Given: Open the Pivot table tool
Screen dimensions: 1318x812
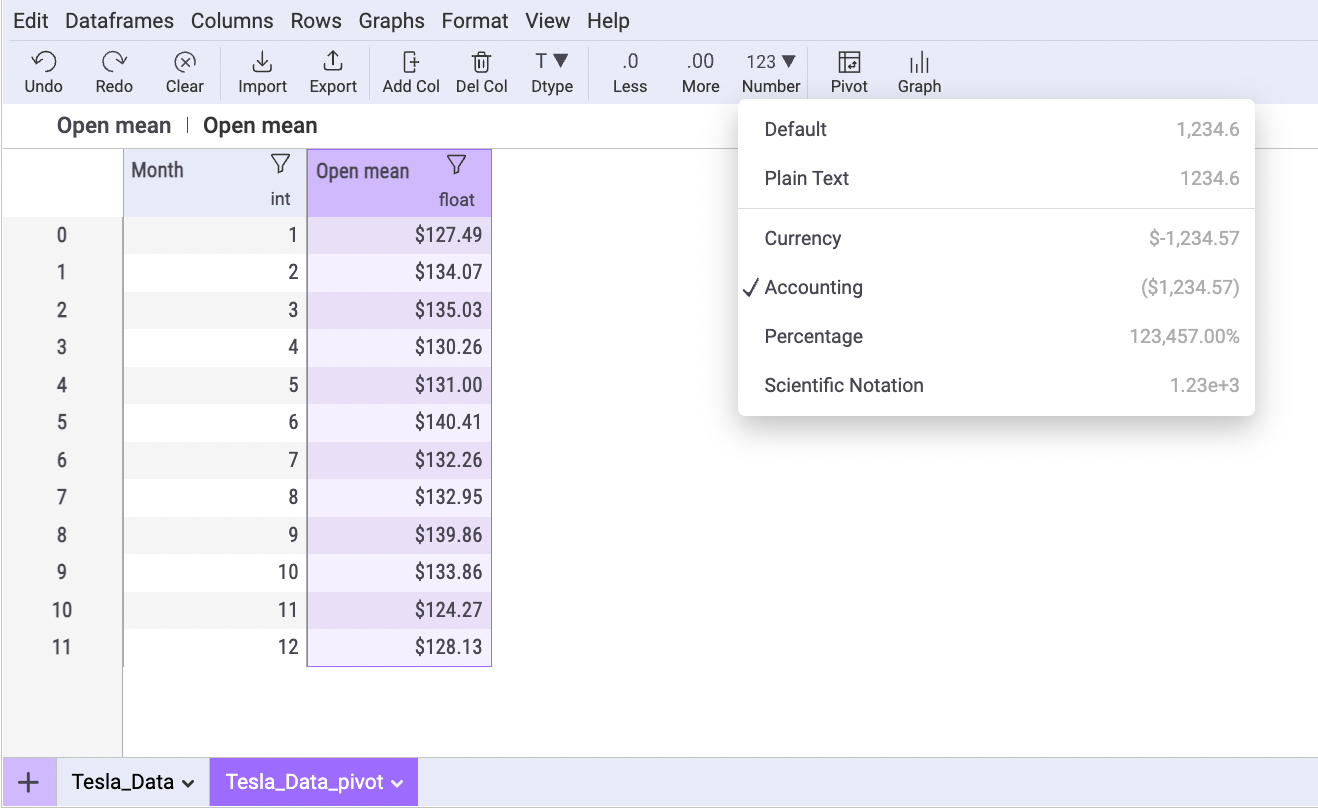Looking at the screenshot, I should [849, 62].
